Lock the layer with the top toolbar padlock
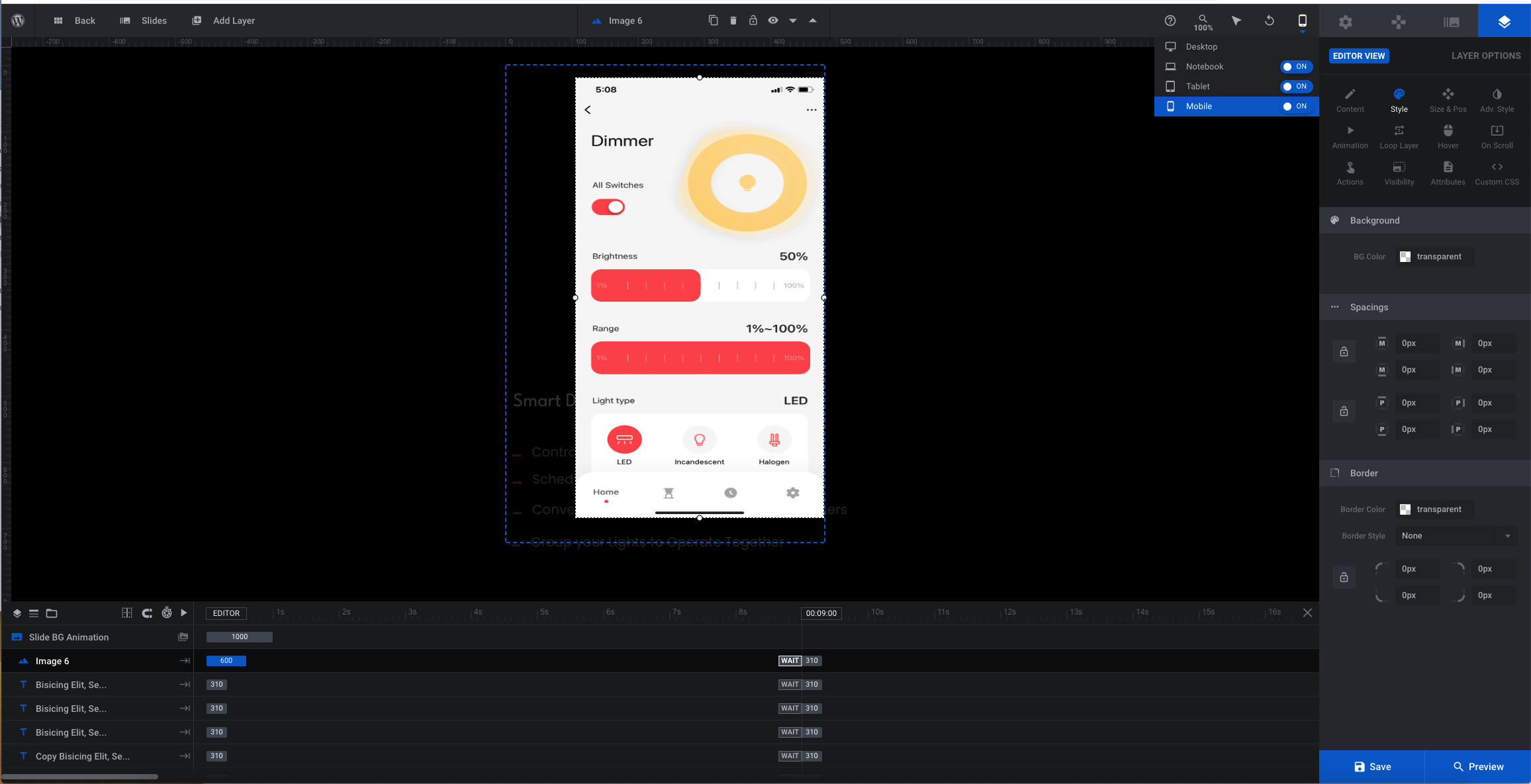Viewport: 1531px width, 784px height. pyautogui.click(x=753, y=21)
